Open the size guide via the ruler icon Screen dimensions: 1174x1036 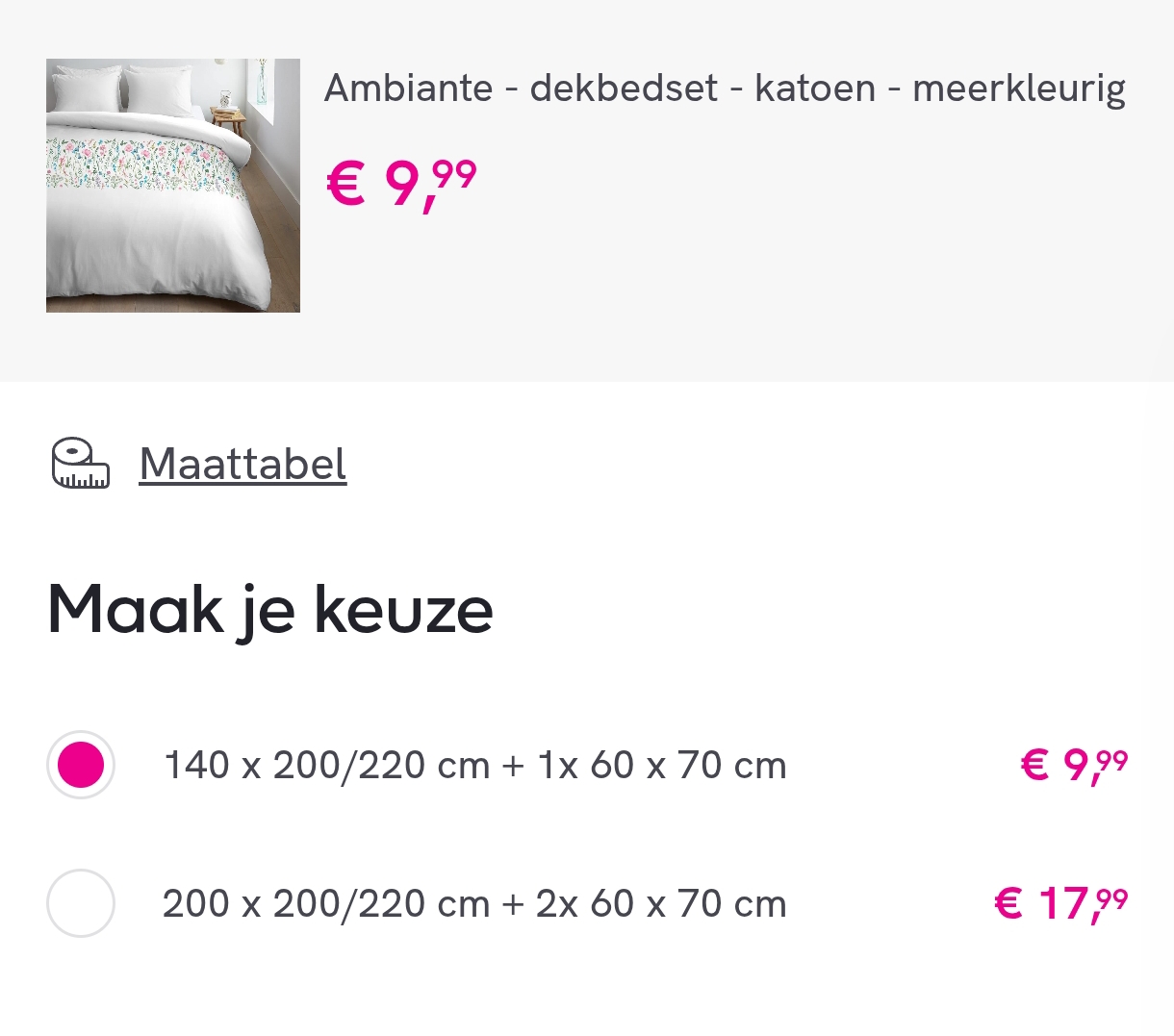click(x=81, y=464)
